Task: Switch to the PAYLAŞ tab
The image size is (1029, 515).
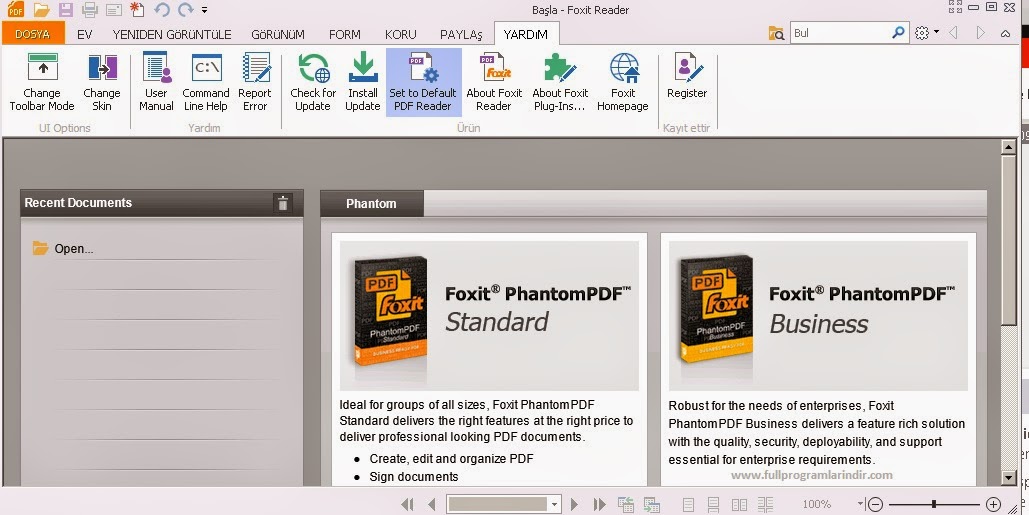Action: tap(461, 34)
